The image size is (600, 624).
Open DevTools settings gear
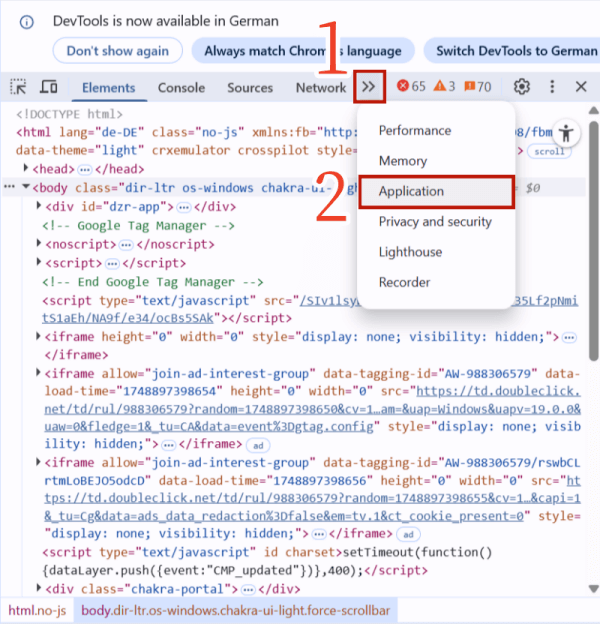pyautogui.click(x=522, y=86)
